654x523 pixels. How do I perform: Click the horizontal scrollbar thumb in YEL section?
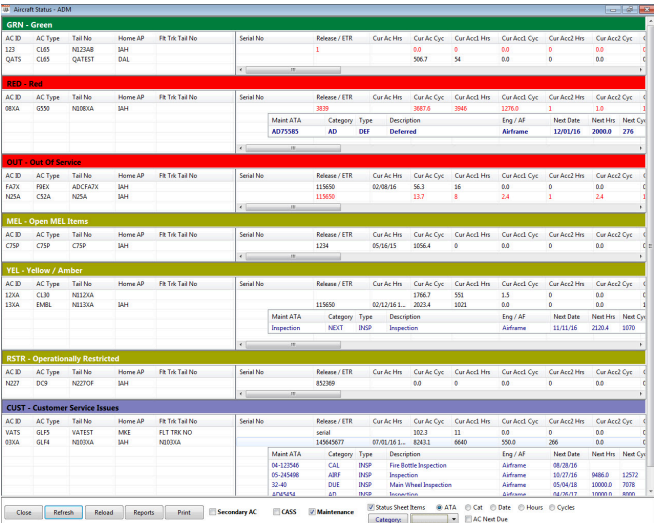click(x=293, y=344)
